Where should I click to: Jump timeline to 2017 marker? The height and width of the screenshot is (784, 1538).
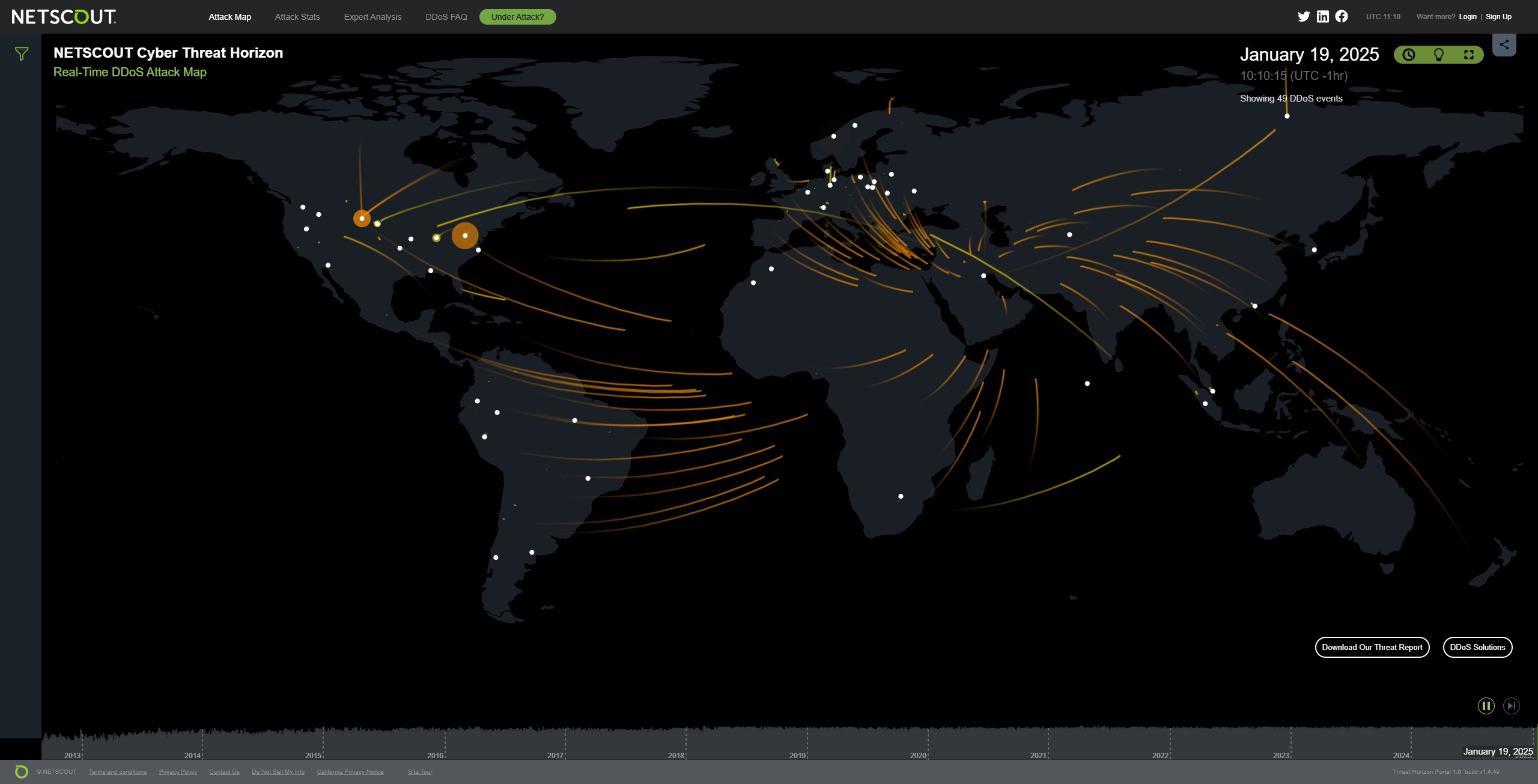555,755
